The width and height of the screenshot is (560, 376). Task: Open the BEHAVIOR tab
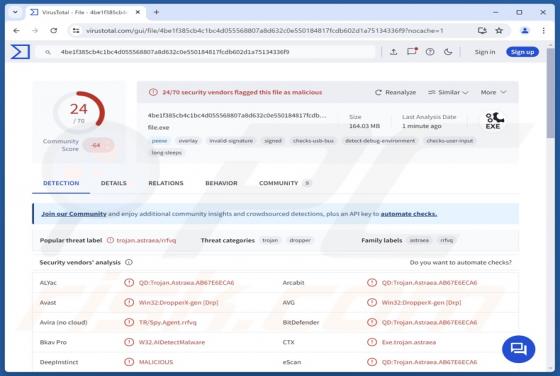pyautogui.click(x=221, y=183)
